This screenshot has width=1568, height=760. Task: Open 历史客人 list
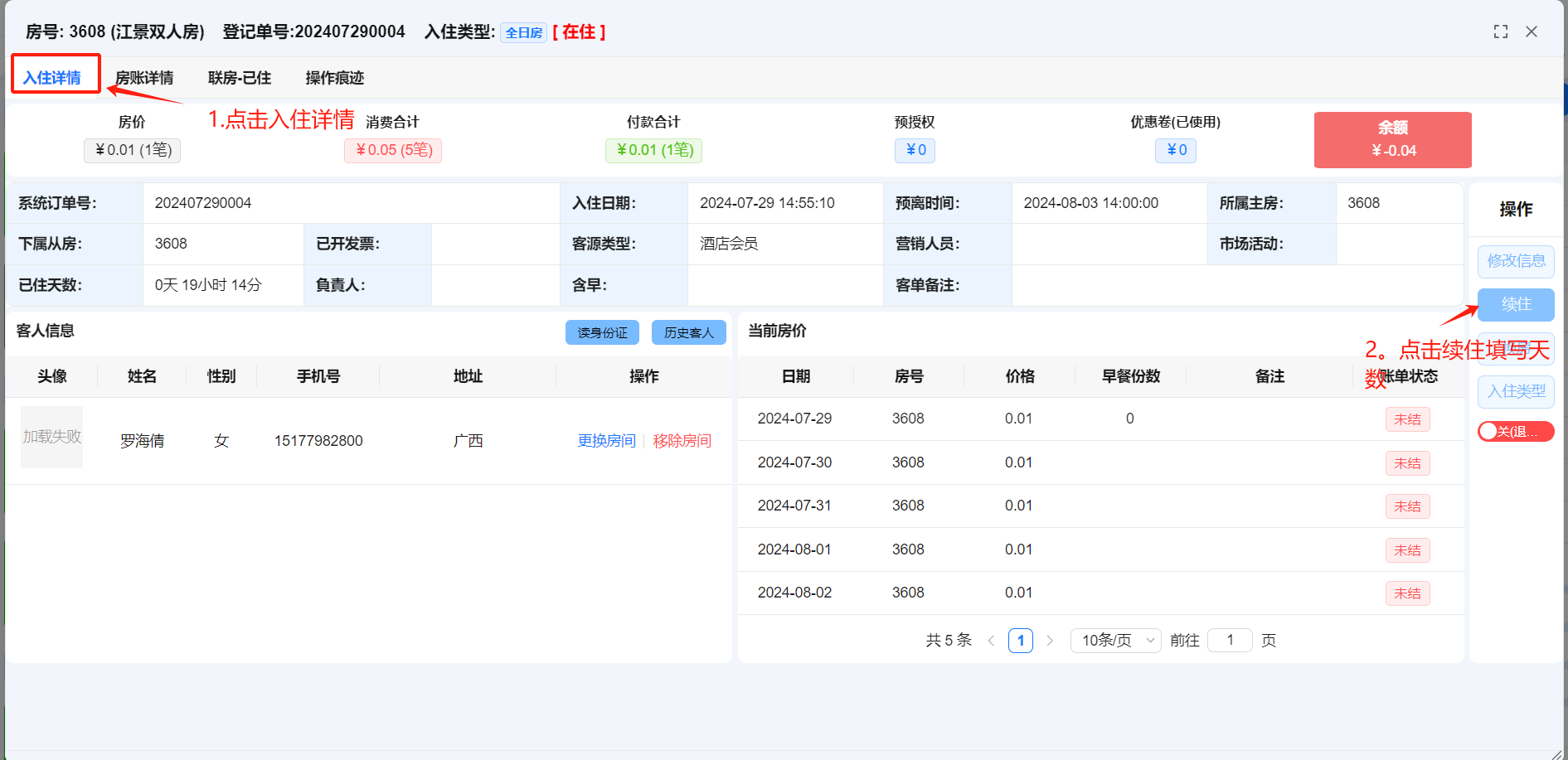pyautogui.click(x=688, y=332)
